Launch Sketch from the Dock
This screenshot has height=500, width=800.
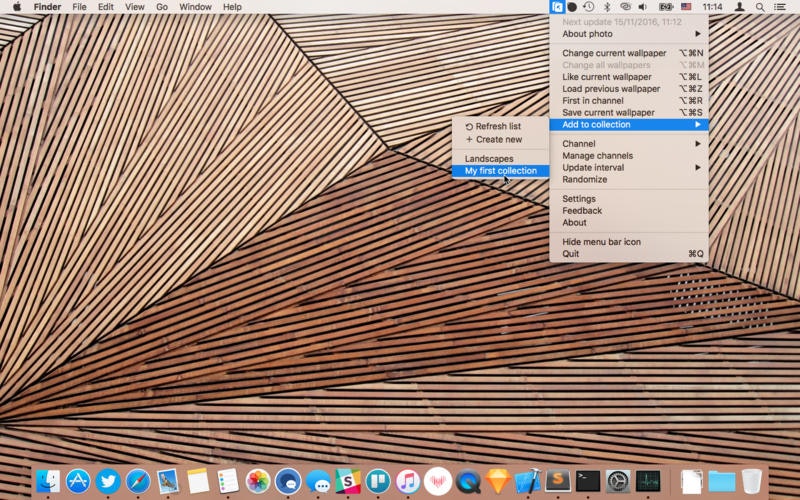click(498, 481)
